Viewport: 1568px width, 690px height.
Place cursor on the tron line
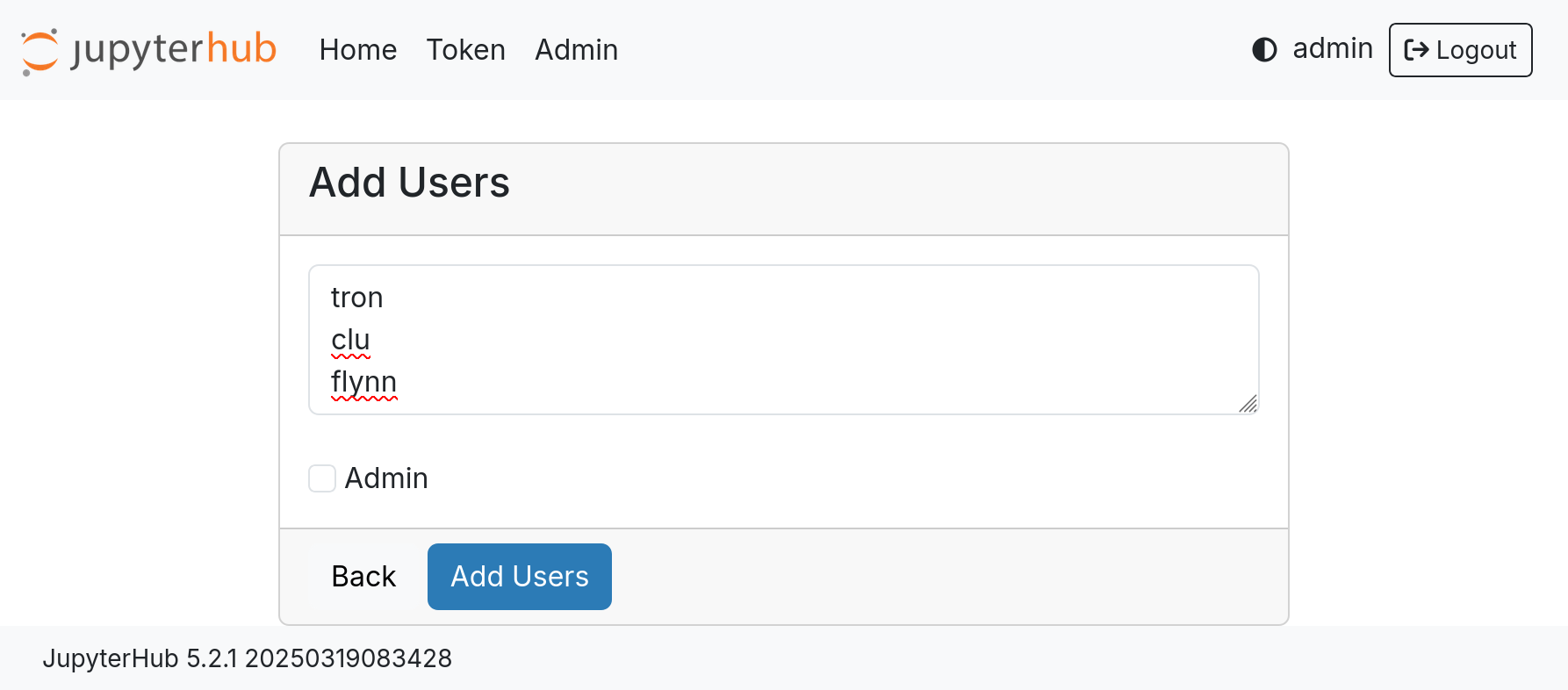357,298
